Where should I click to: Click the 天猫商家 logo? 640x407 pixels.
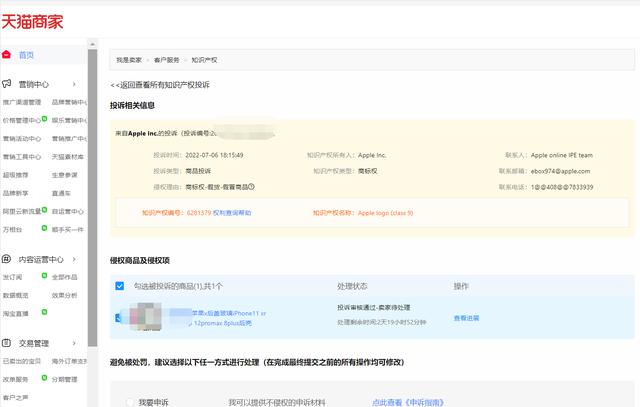click(32, 21)
